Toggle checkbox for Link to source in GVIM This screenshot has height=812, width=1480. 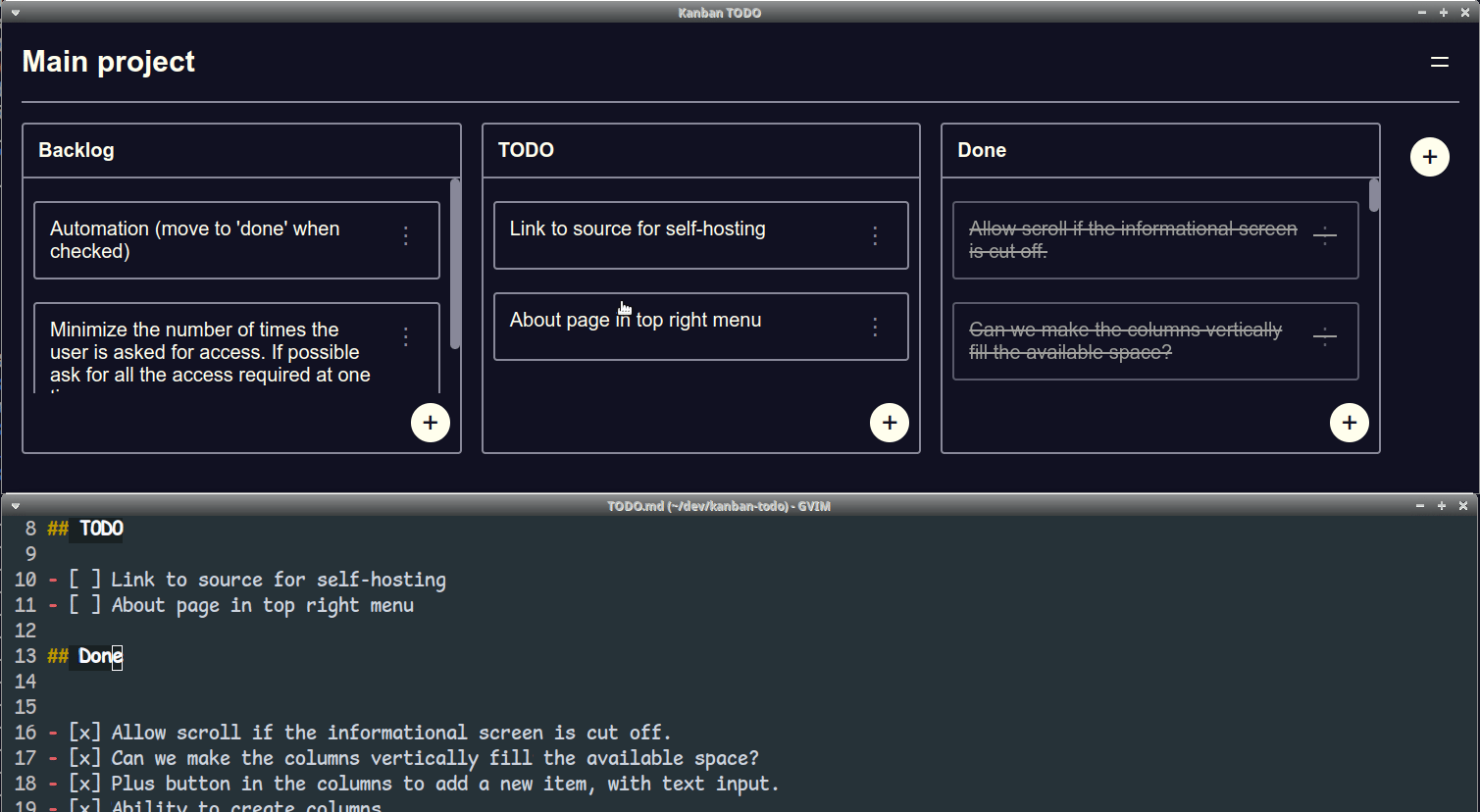84,580
